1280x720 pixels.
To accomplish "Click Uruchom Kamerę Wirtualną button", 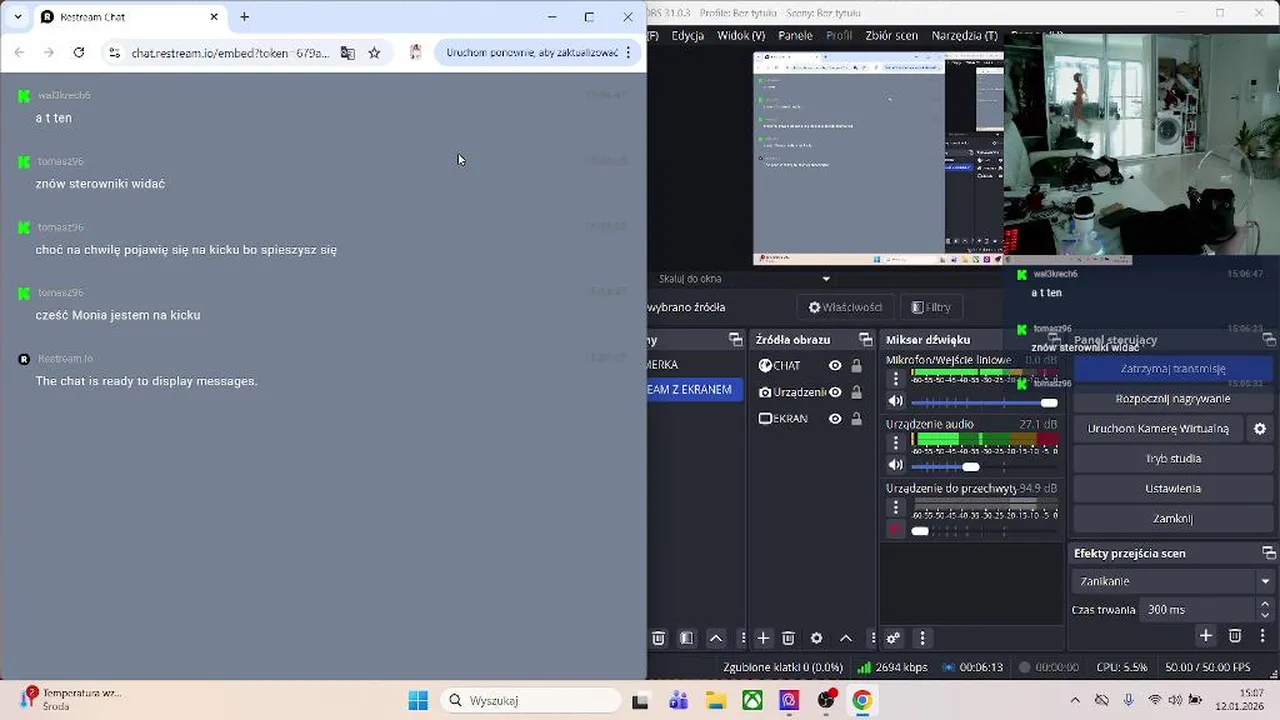I will click(x=1158, y=429).
